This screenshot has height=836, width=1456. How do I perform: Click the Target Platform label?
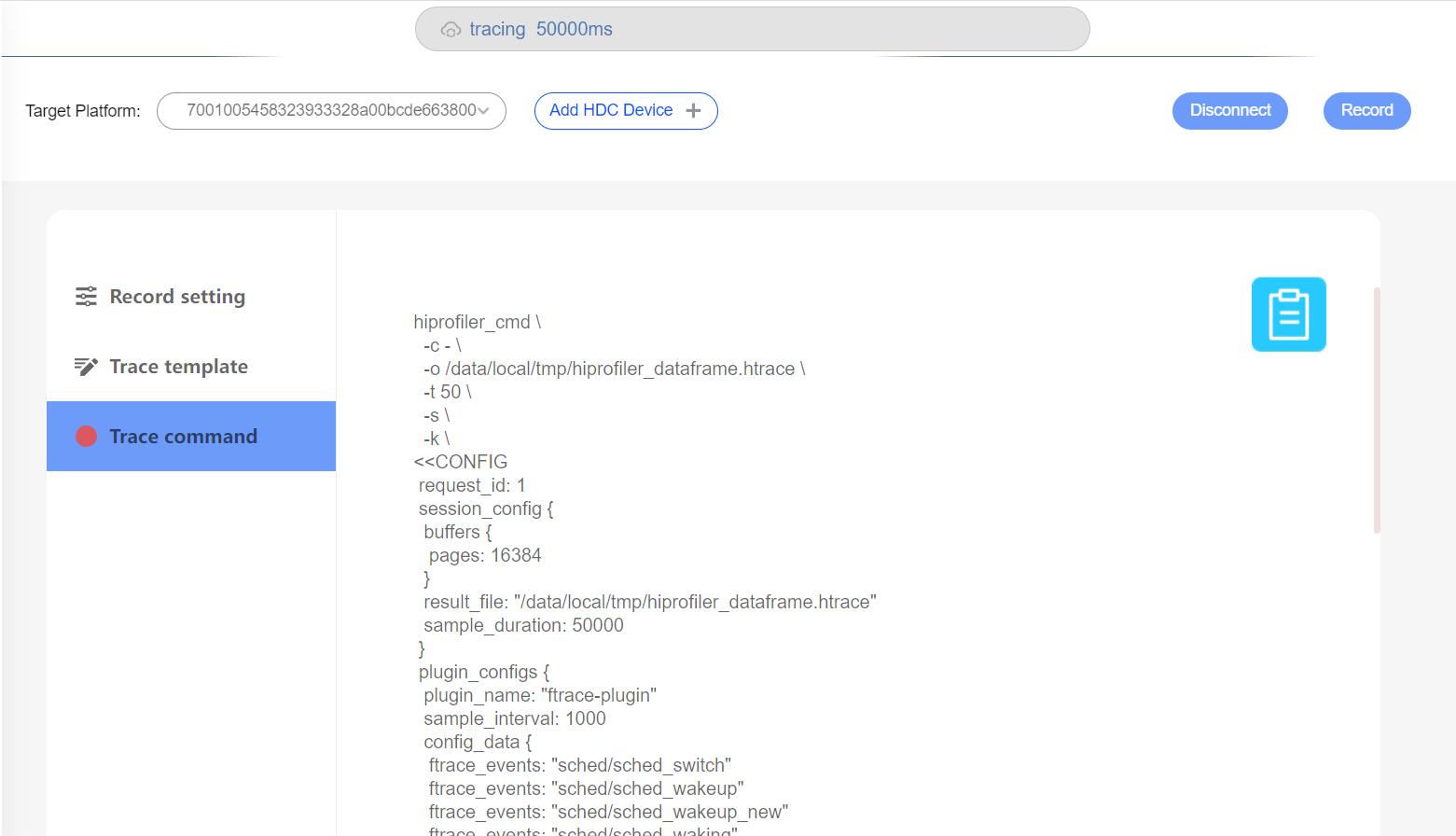(x=83, y=111)
